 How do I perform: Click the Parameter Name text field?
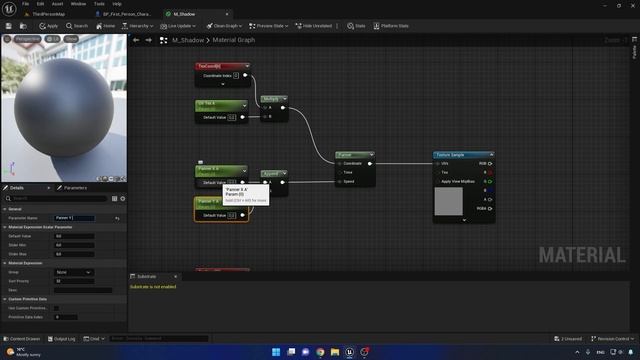click(x=74, y=218)
